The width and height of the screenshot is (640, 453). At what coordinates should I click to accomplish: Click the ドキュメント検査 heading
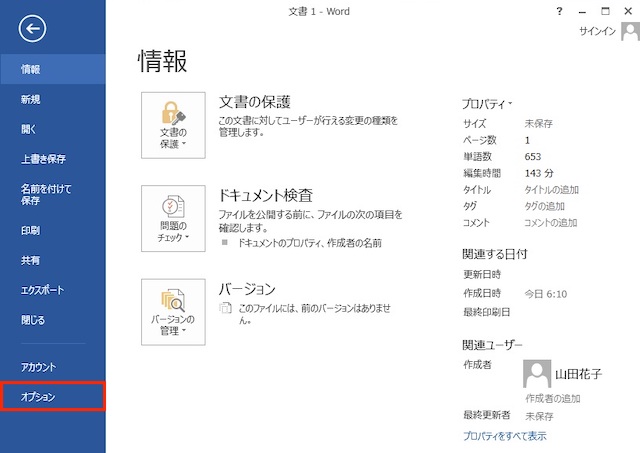[265, 195]
